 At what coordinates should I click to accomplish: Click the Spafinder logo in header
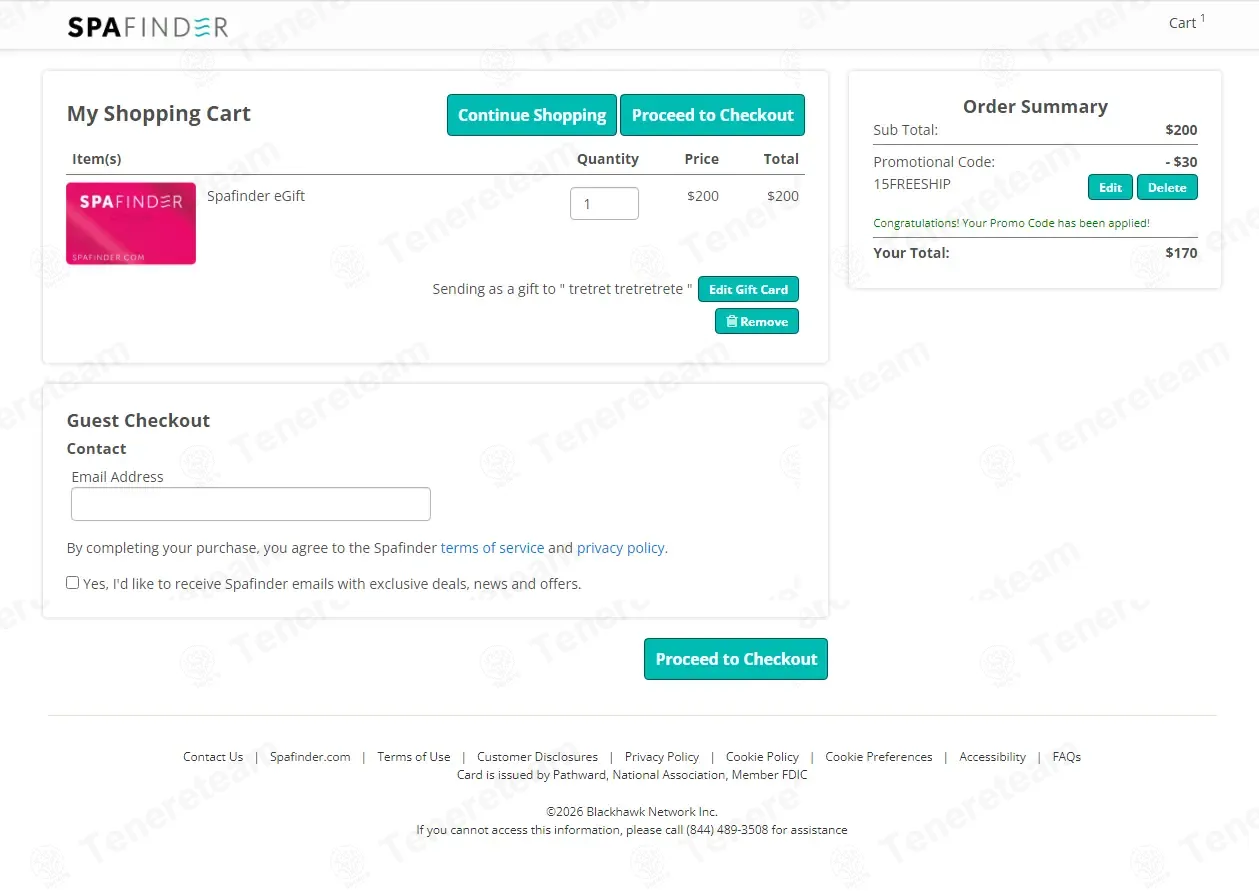(x=148, y=27)
